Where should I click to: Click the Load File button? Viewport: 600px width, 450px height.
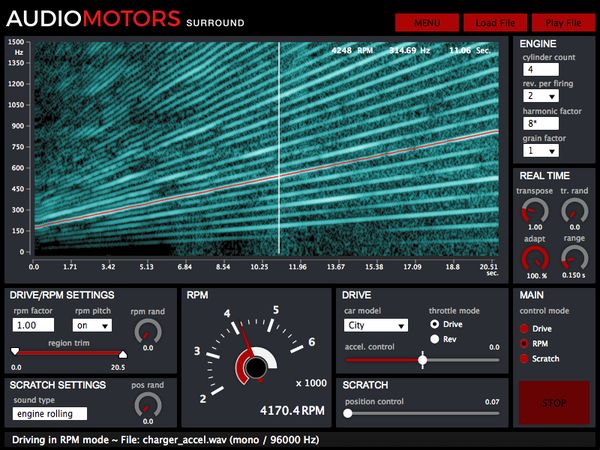tap(494, 22)
